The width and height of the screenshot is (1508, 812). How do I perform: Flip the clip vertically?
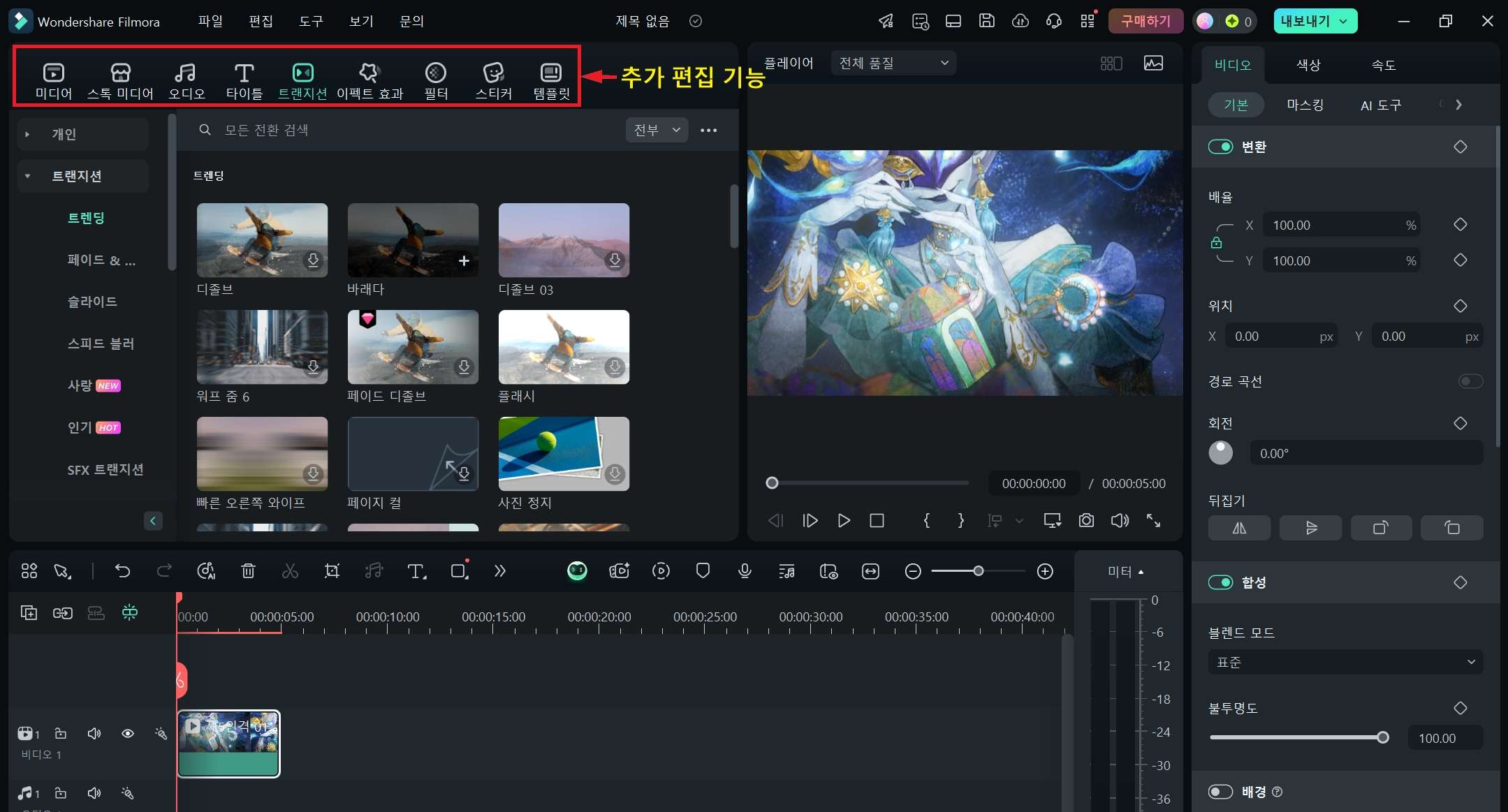[1310, 528]
